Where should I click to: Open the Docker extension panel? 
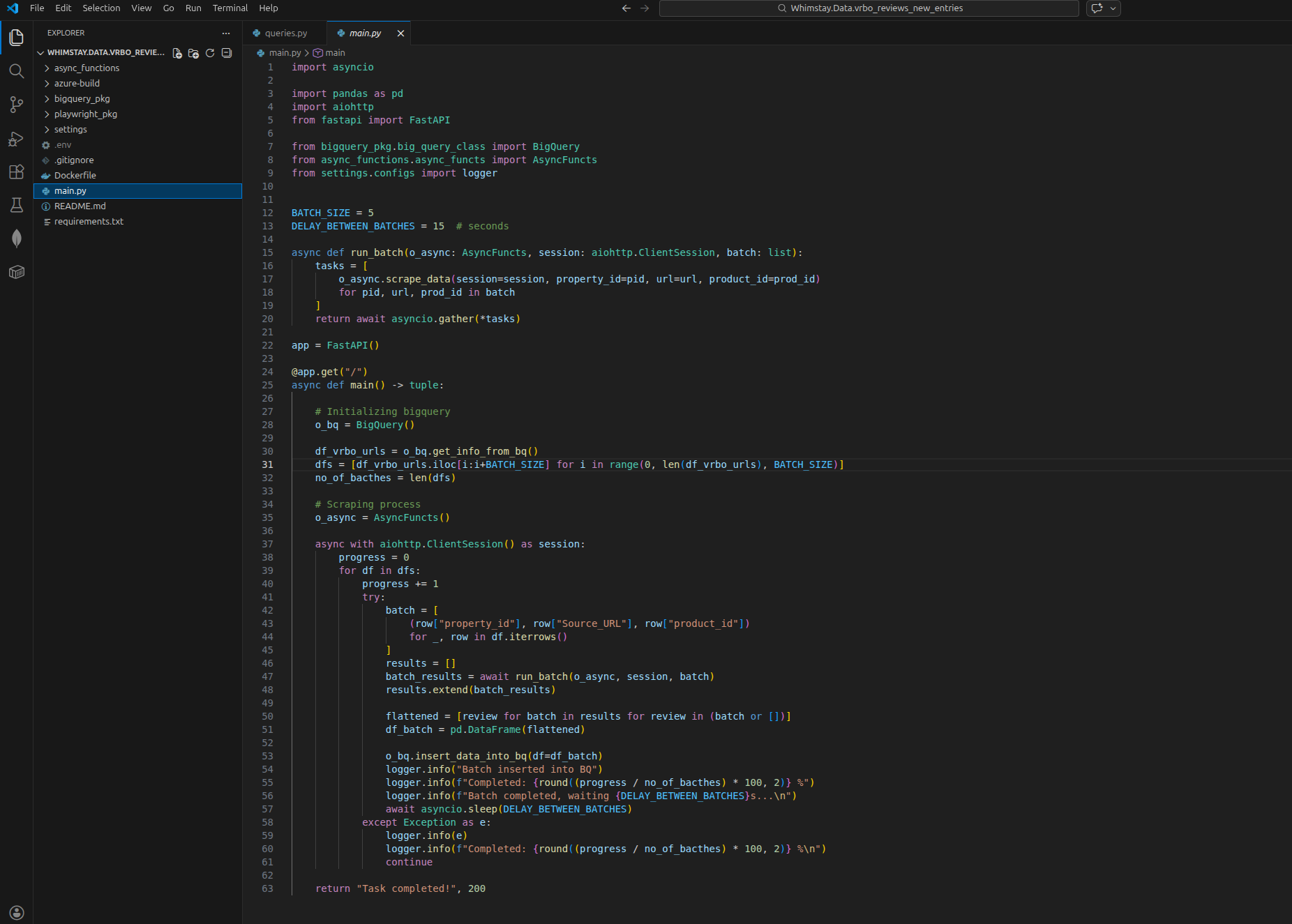(17, 272)
